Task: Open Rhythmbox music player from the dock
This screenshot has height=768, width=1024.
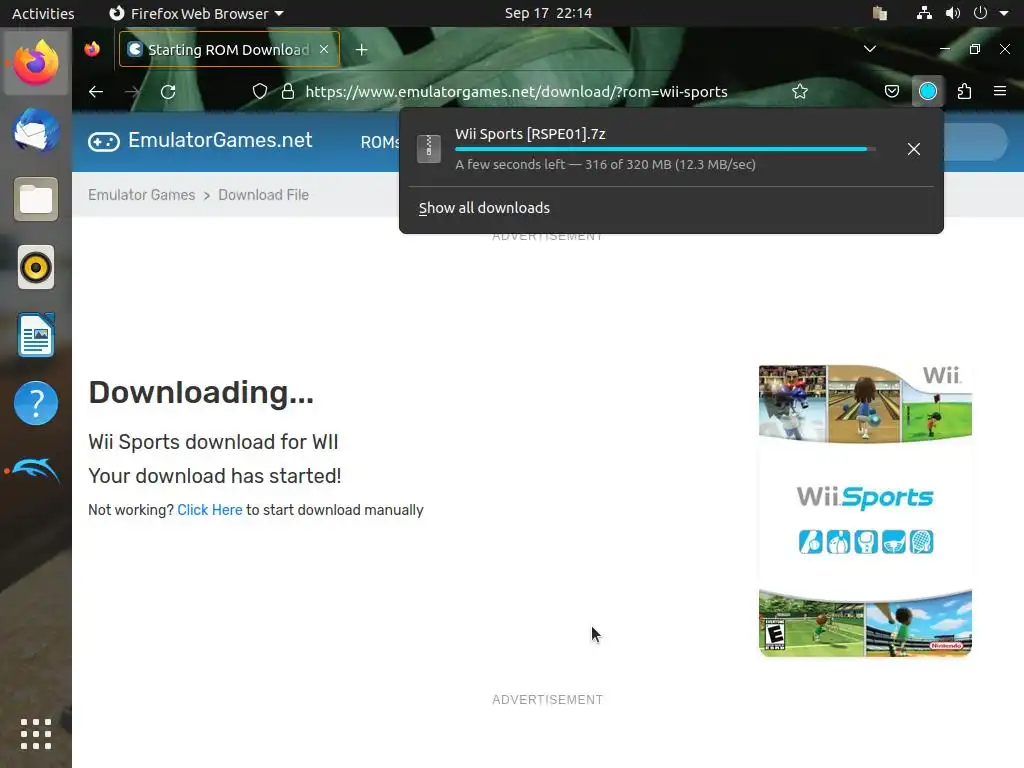Action: (x=36, y=267)
